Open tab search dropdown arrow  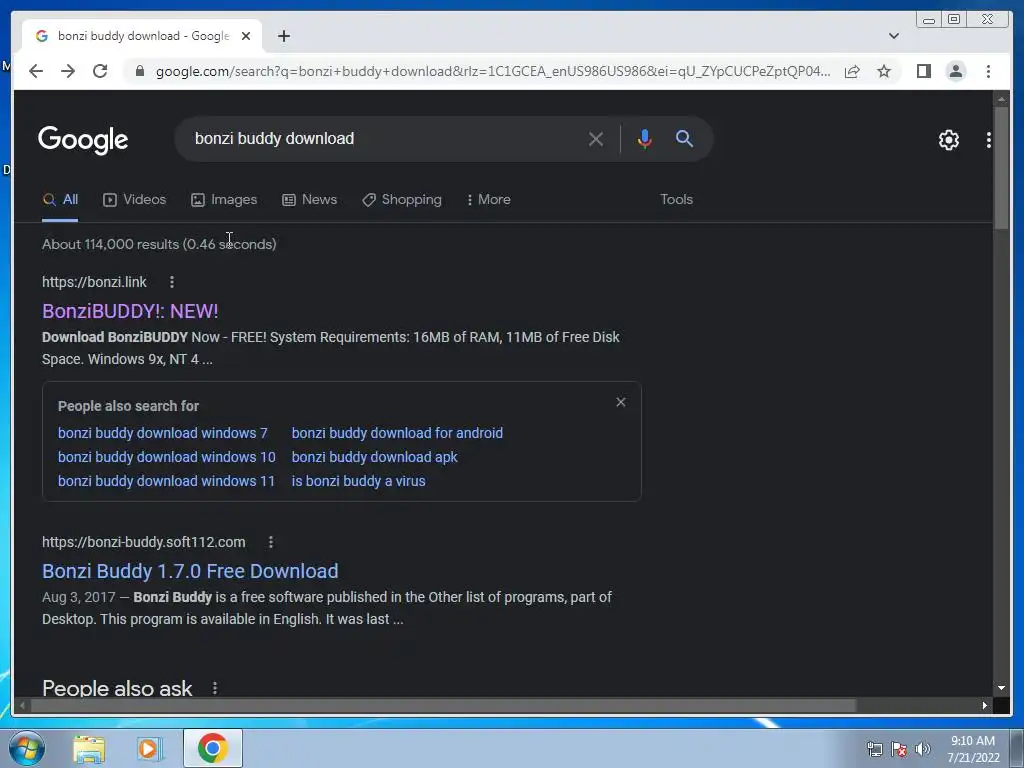click(893, 36)
